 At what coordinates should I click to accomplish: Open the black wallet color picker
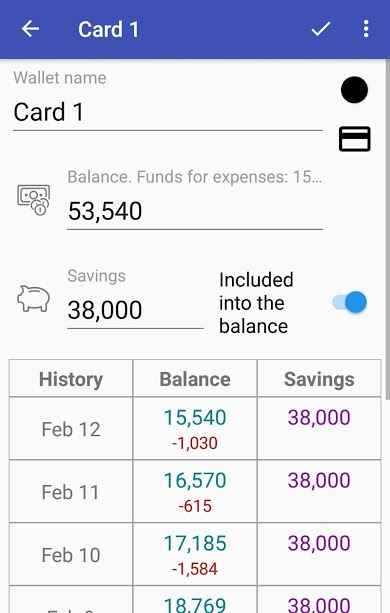(x=354, y=90)
